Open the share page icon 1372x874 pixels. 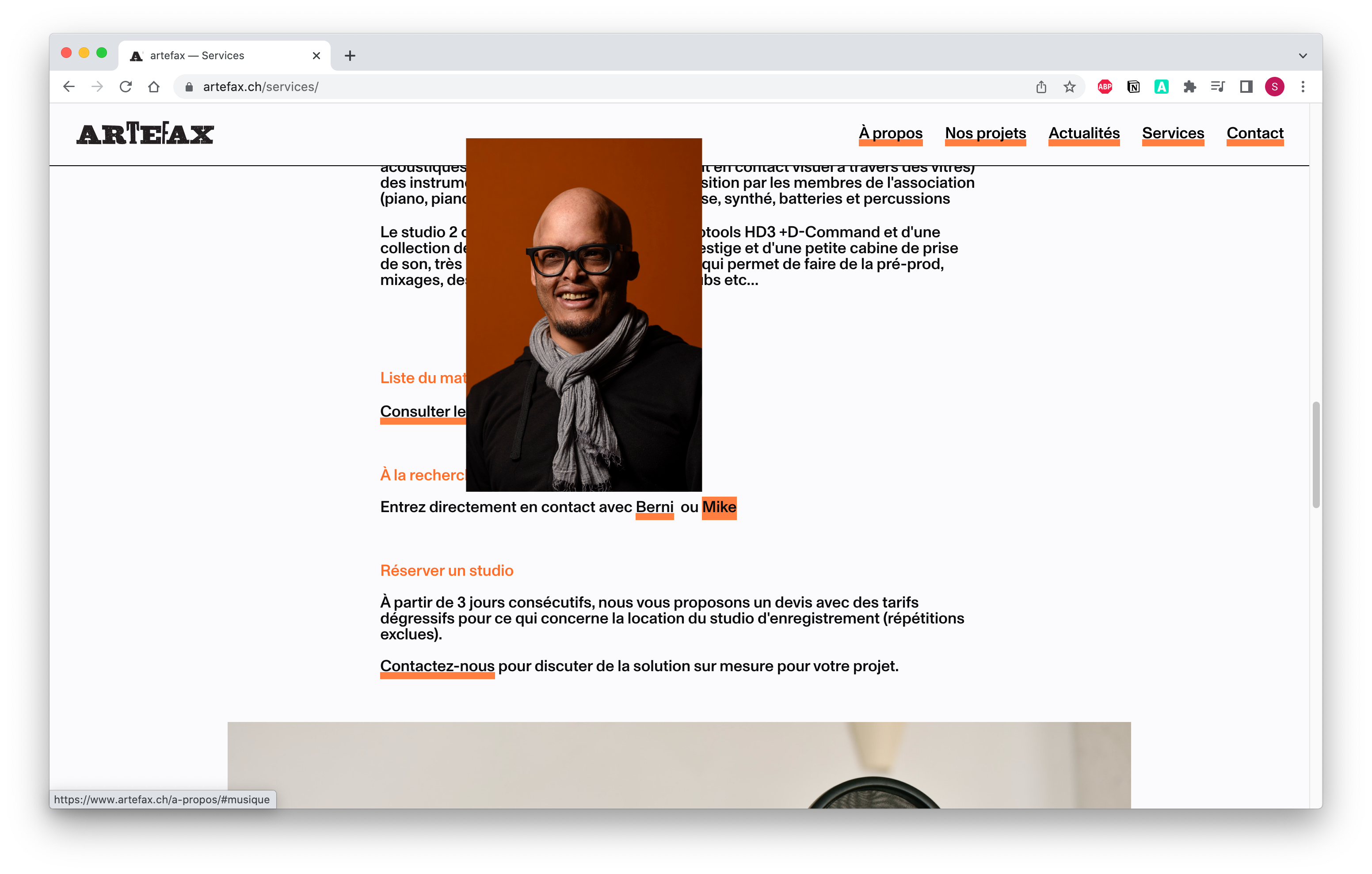pyautogui.click(x=1041, y=87)
